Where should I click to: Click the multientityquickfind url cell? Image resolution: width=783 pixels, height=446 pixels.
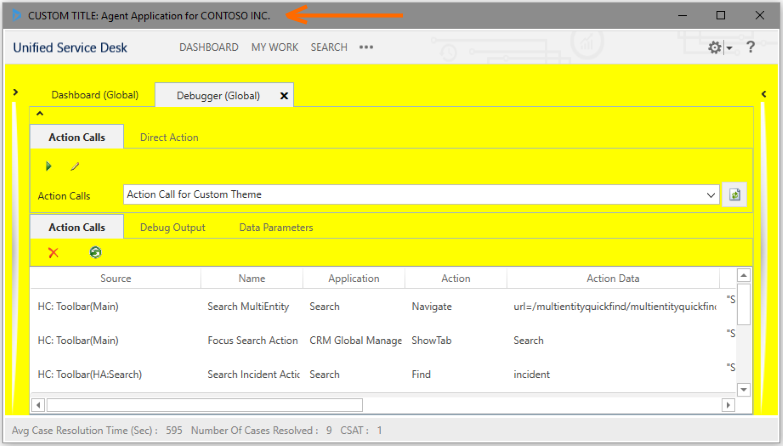coord(615,306)
